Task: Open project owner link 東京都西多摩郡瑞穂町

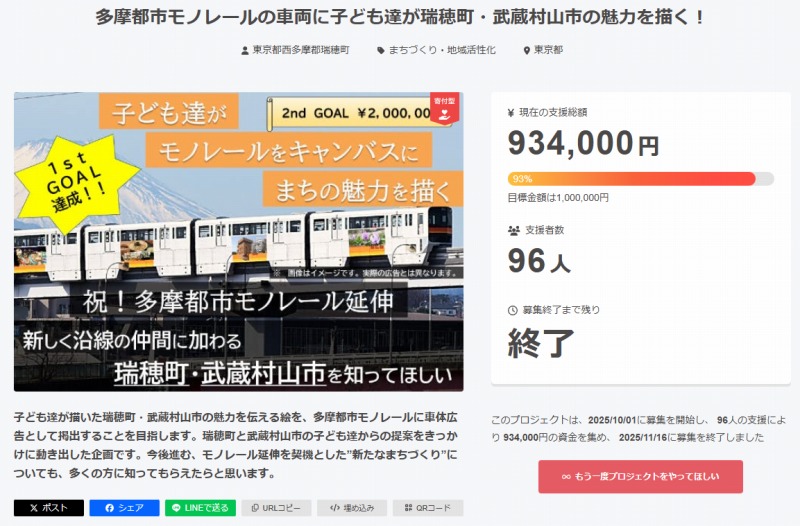Action: point(300,50)
